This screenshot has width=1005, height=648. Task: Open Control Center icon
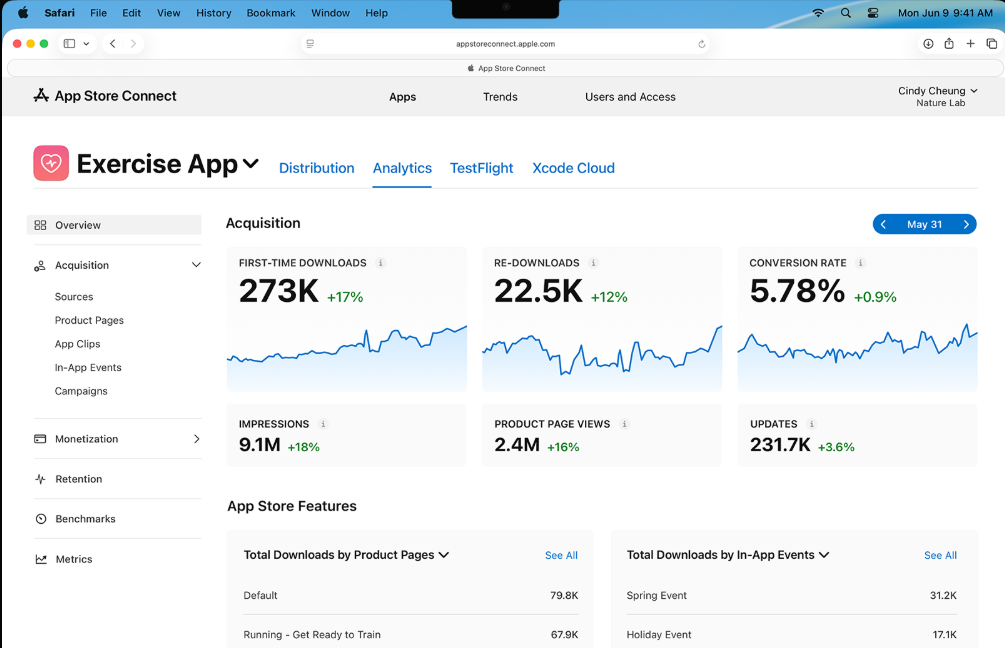[x=873, y=13]
